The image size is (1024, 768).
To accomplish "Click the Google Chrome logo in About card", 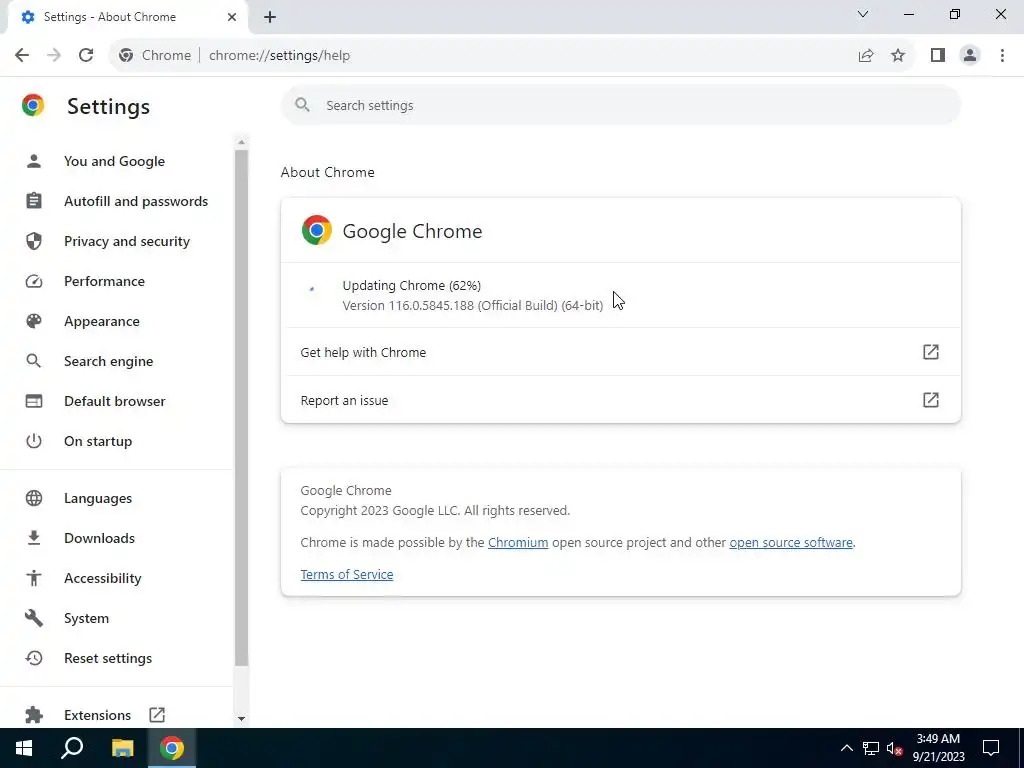I will tap(317, 231).
